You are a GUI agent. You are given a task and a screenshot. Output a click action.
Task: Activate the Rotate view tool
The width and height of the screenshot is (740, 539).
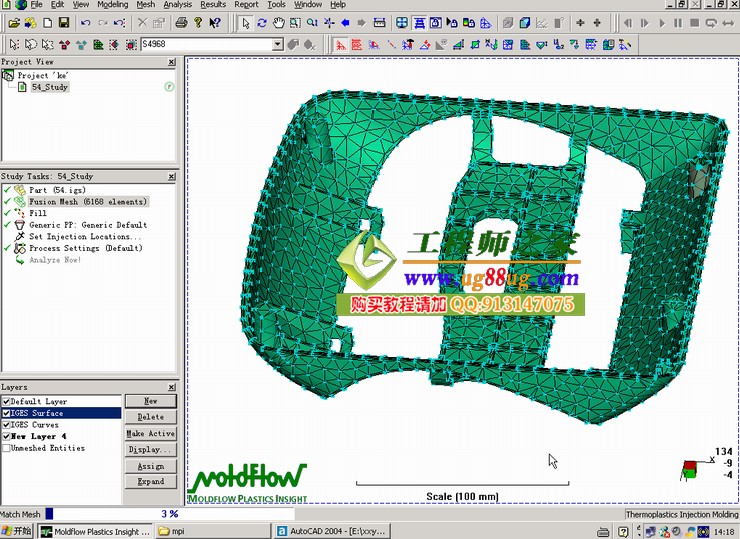[262, 23]
